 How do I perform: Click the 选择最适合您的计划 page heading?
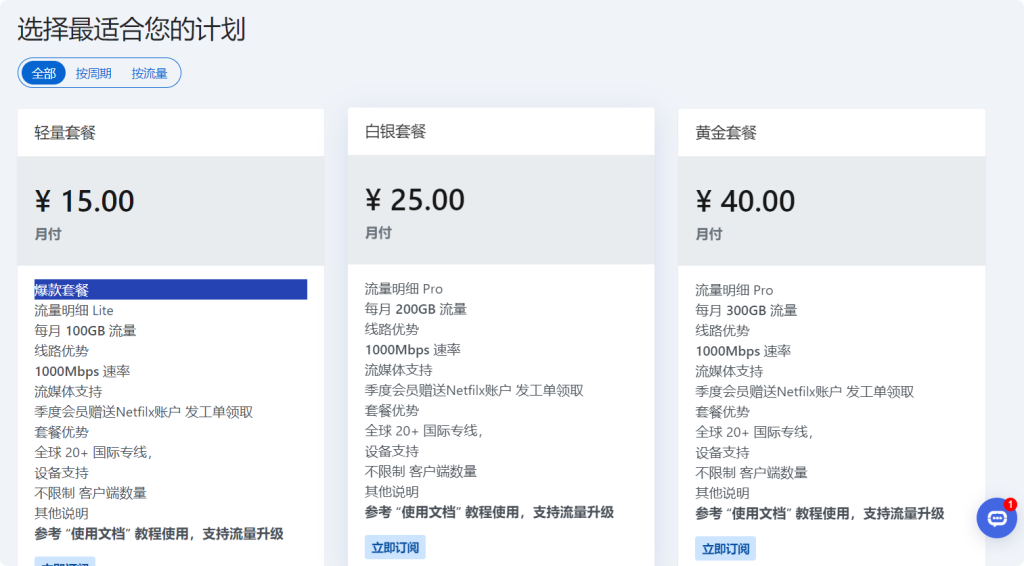click(x=131, y=29)
